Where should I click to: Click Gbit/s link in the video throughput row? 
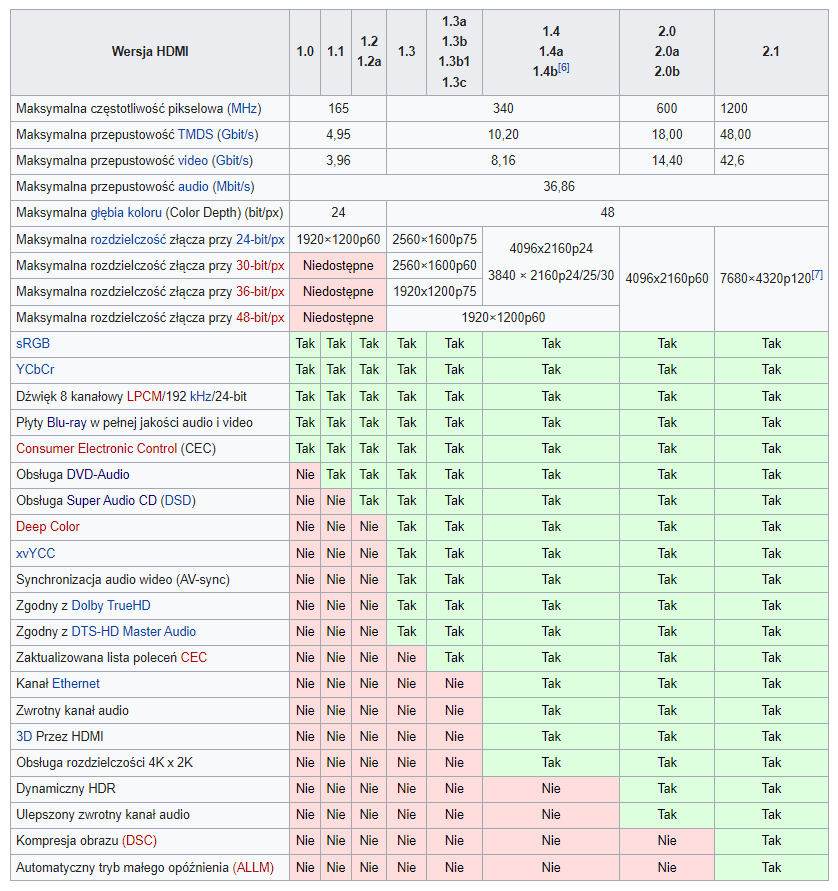[x=232, y=161]
